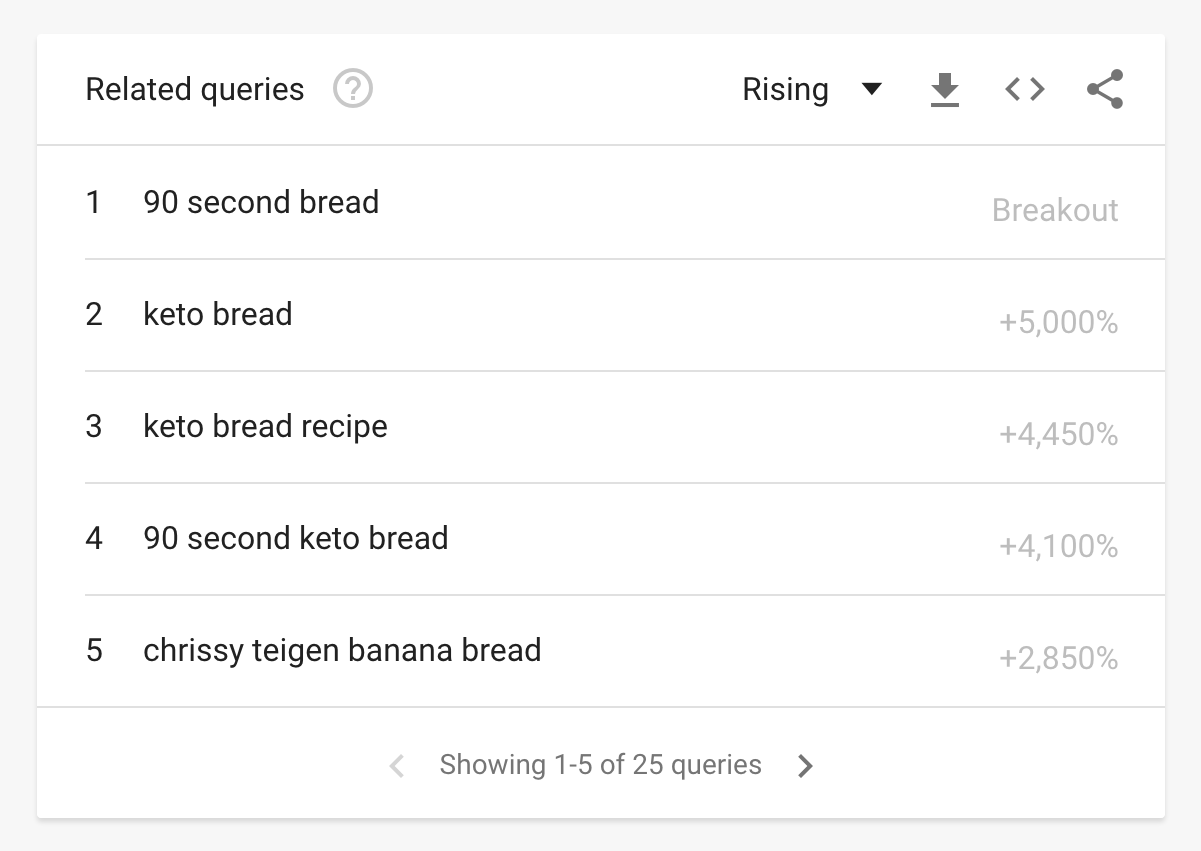Viewport: 1201px width, 851px height.
Task: Open the Related queries help icon
Action: [x=353, y=90]
